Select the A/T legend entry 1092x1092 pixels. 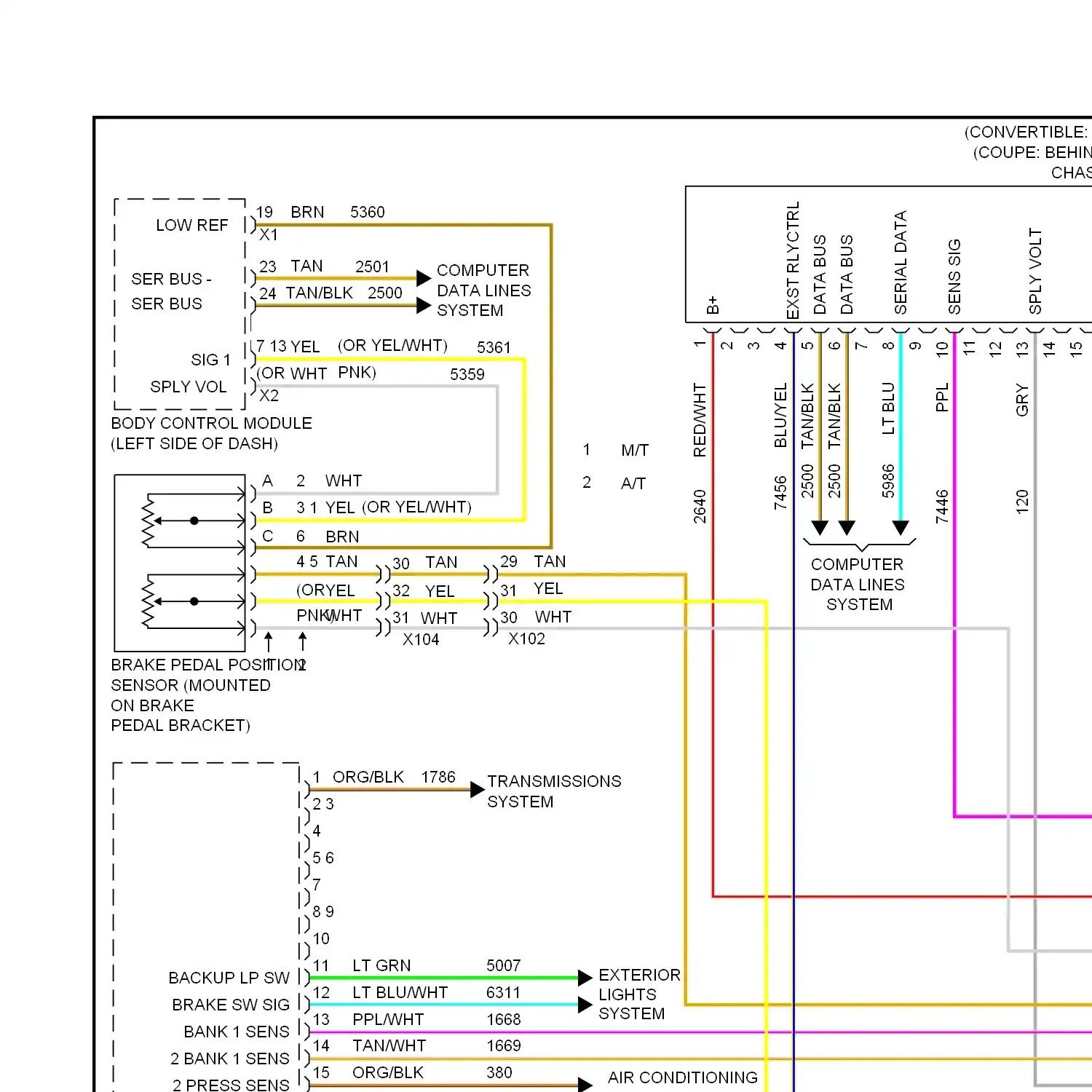(x=633, y=483)
